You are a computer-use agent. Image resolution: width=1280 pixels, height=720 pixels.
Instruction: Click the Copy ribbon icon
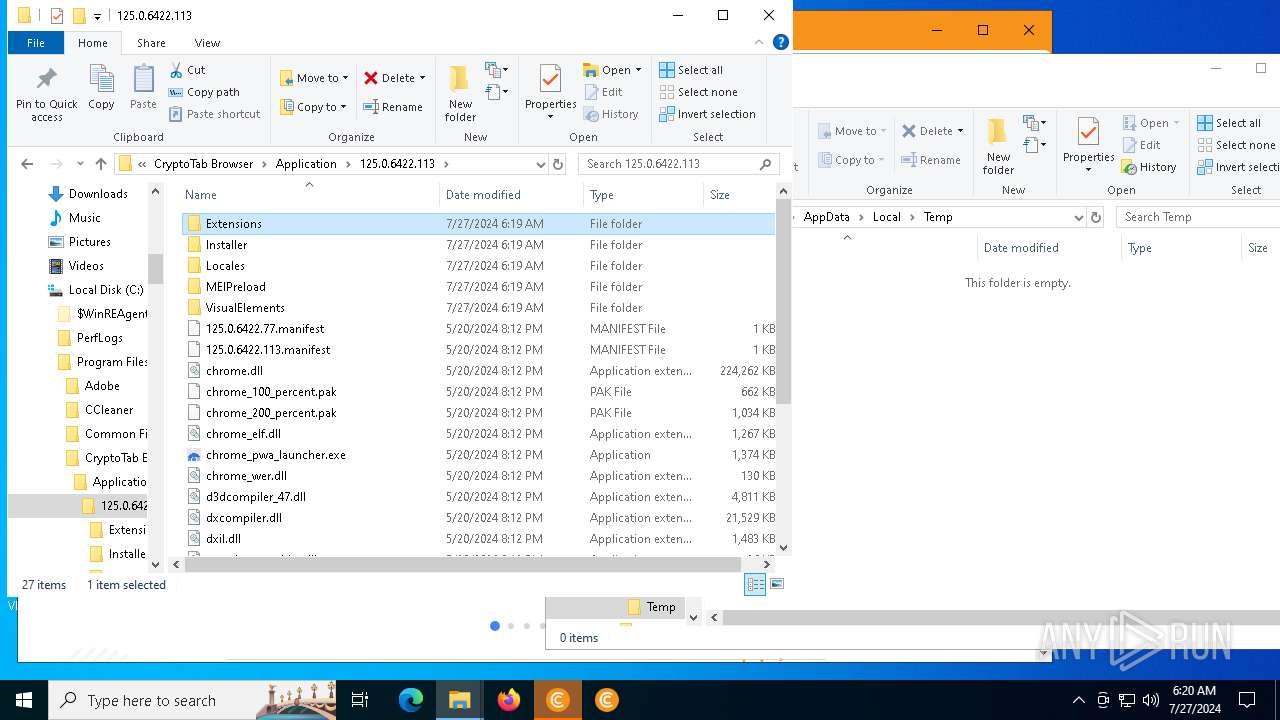(101, 87)
